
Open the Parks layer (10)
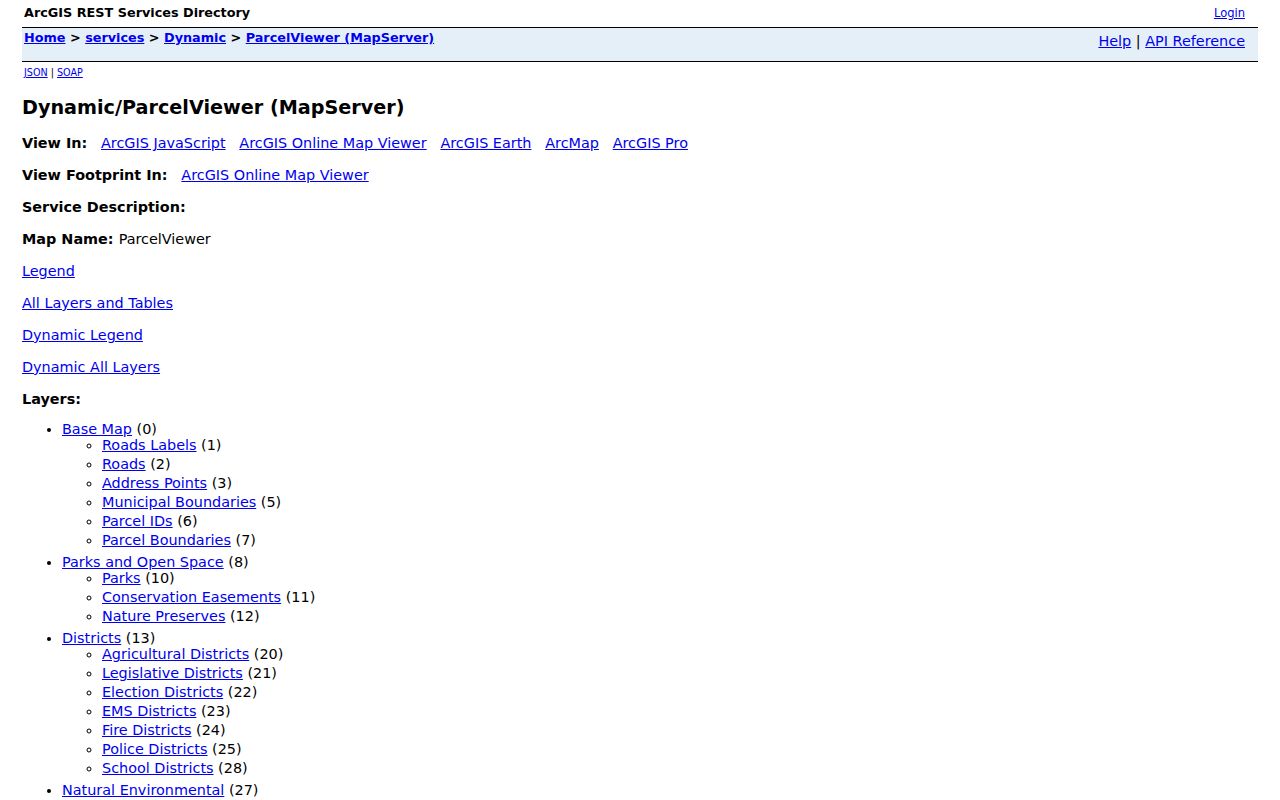click(121, 578)
